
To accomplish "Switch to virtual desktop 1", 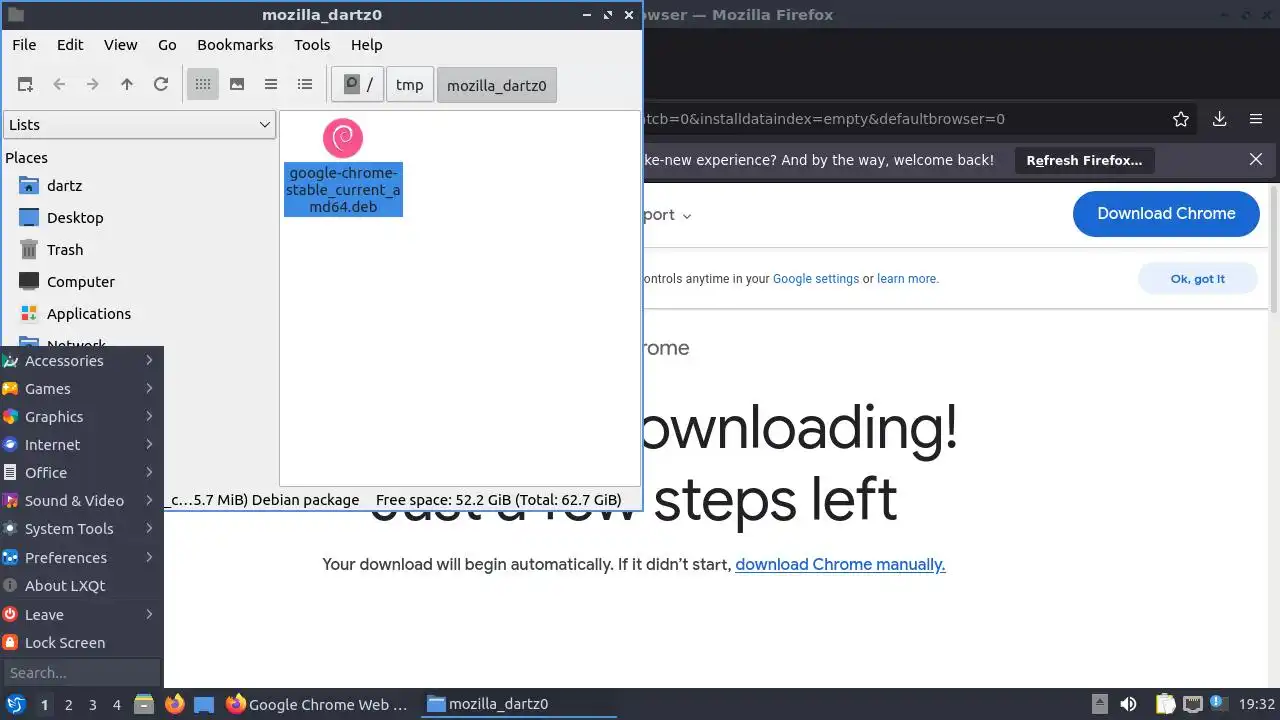I will (44, 705).
